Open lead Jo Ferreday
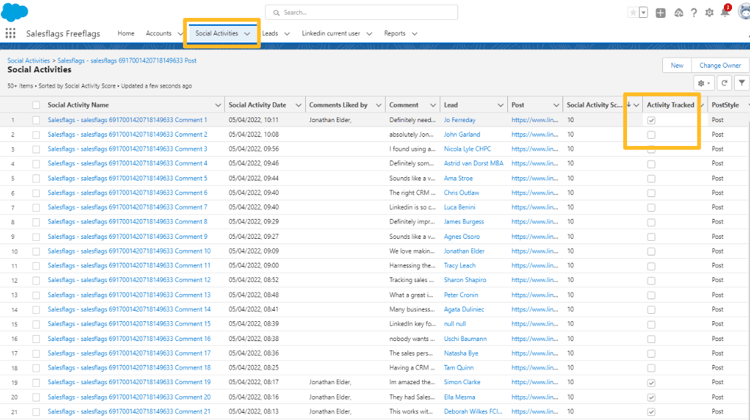 pos(459,120)
